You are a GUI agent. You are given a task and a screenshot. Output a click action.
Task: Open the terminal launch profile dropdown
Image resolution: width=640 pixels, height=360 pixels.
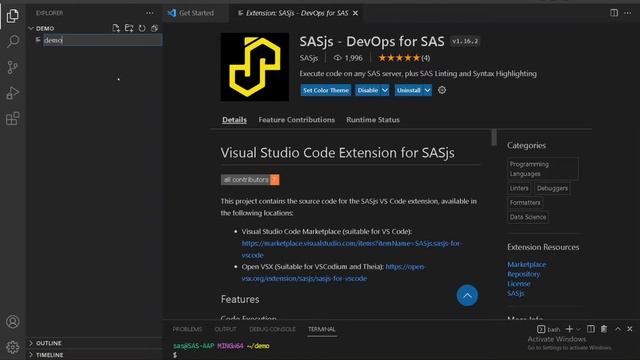578,329
